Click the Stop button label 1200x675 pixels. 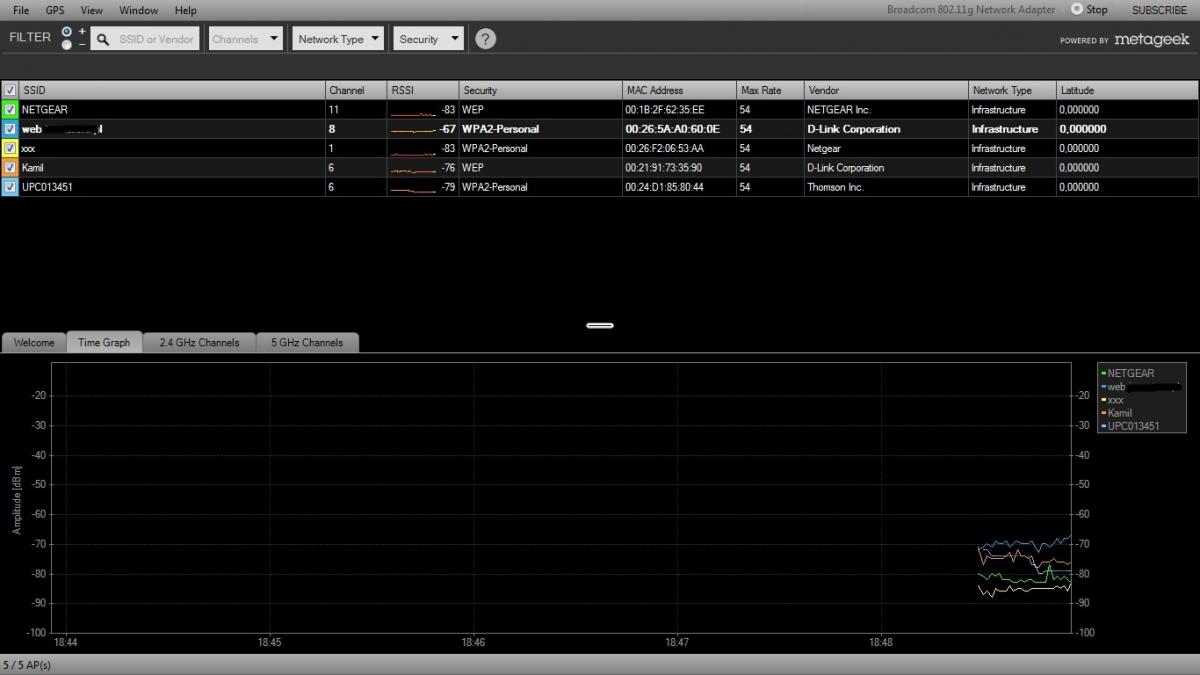tap(1097, 10)
